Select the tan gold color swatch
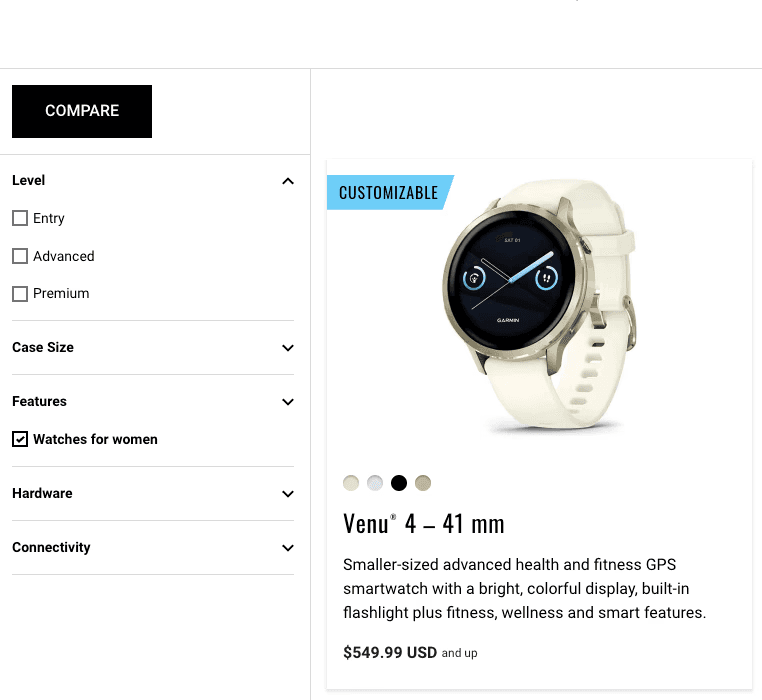 [x=423, y=483]
